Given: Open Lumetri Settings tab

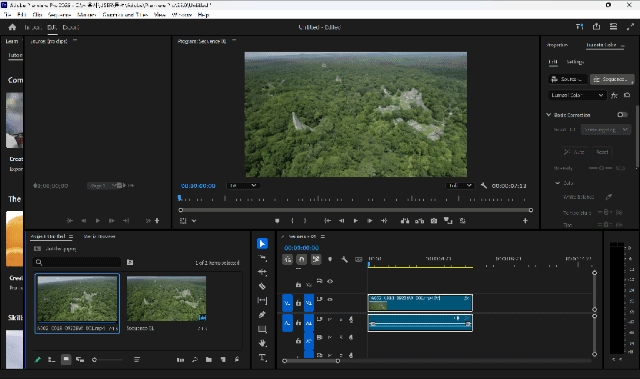Looking at the screenshot, I should click(x=575, y=62).
